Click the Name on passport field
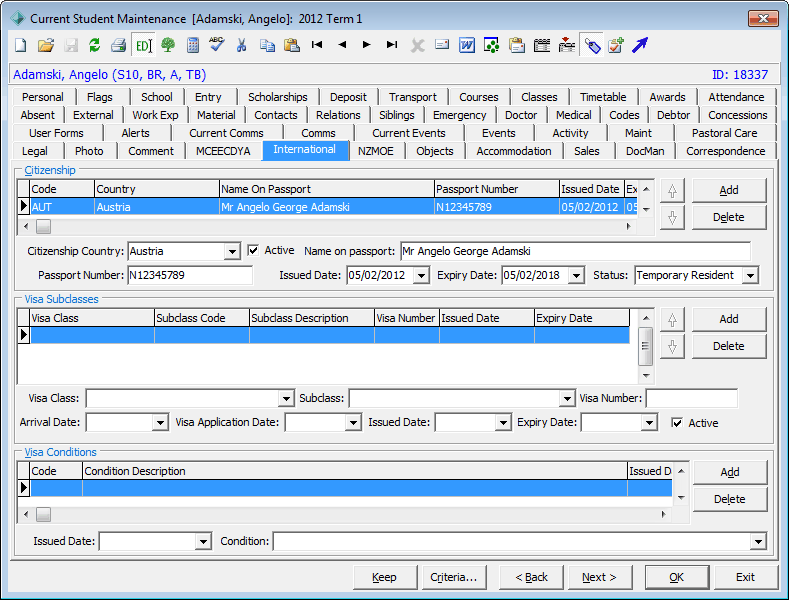 [576, 251]
